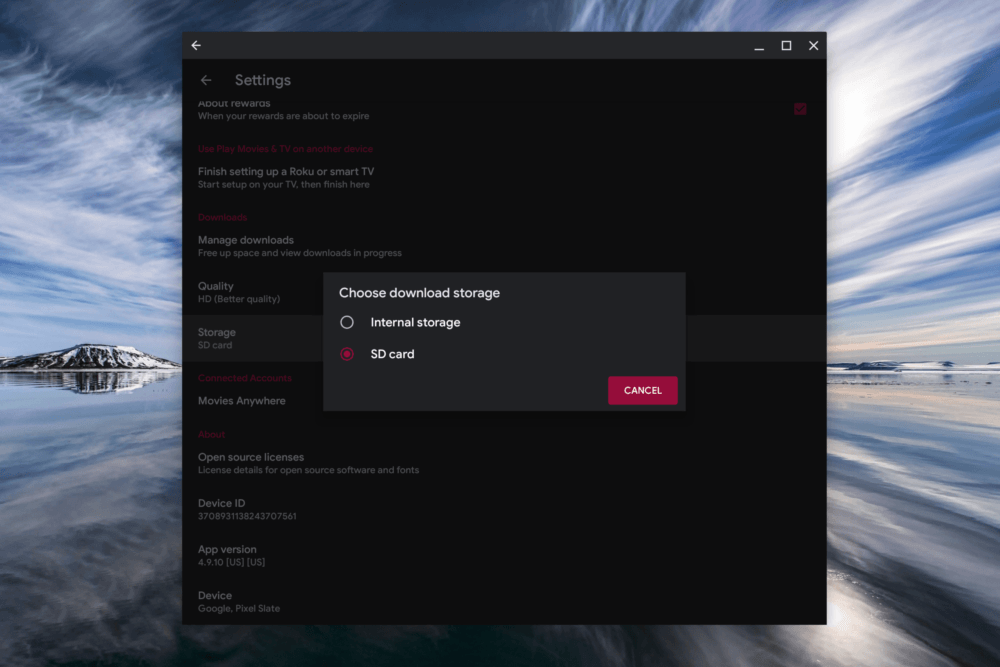The width and height of the screenshot is (1000, 667).
Task: Cancel the download storage dialog
Action: (x=642, y=390)
